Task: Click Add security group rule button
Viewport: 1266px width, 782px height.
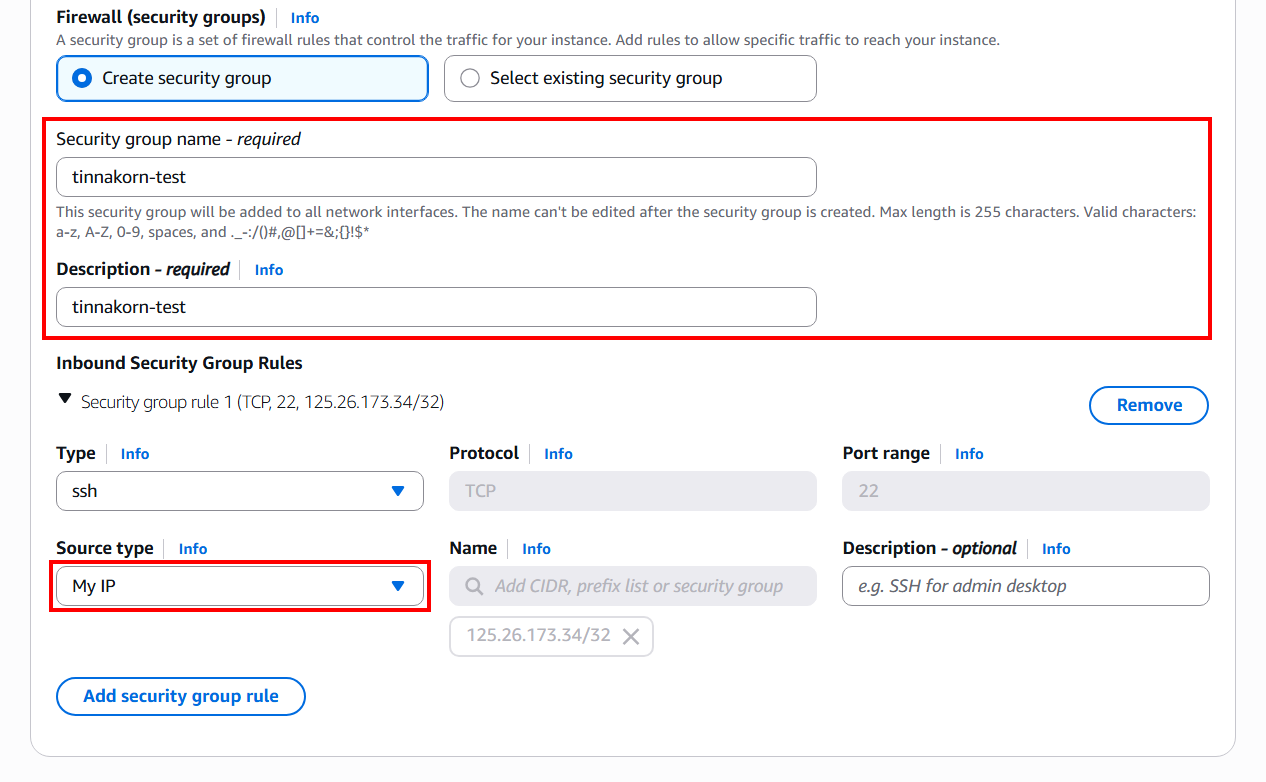Action: (x=181, y=696)
